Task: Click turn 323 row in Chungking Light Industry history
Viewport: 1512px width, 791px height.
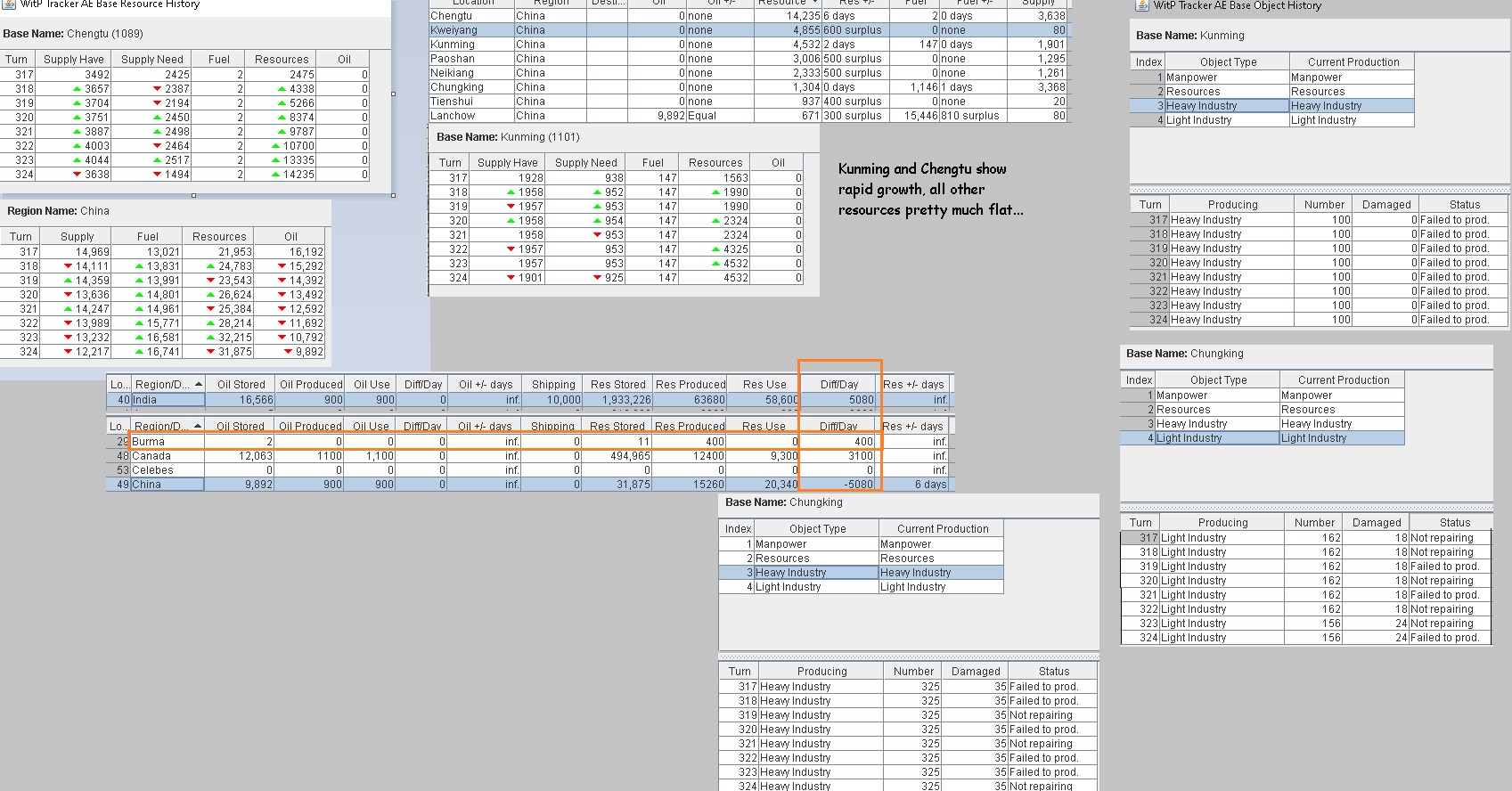Action: point(1304,624)
